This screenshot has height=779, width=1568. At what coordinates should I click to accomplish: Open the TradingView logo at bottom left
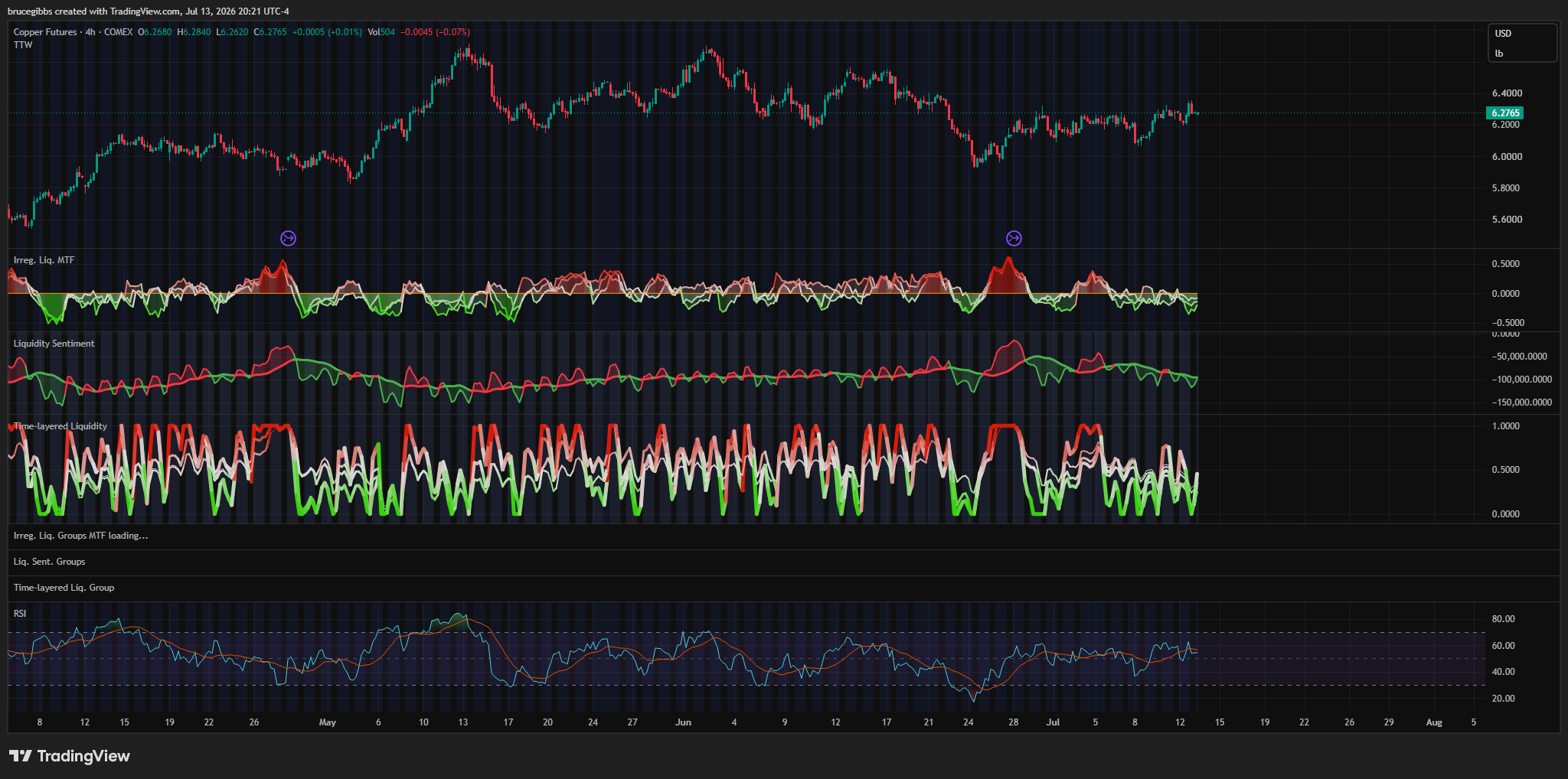(x=70, y=756)
